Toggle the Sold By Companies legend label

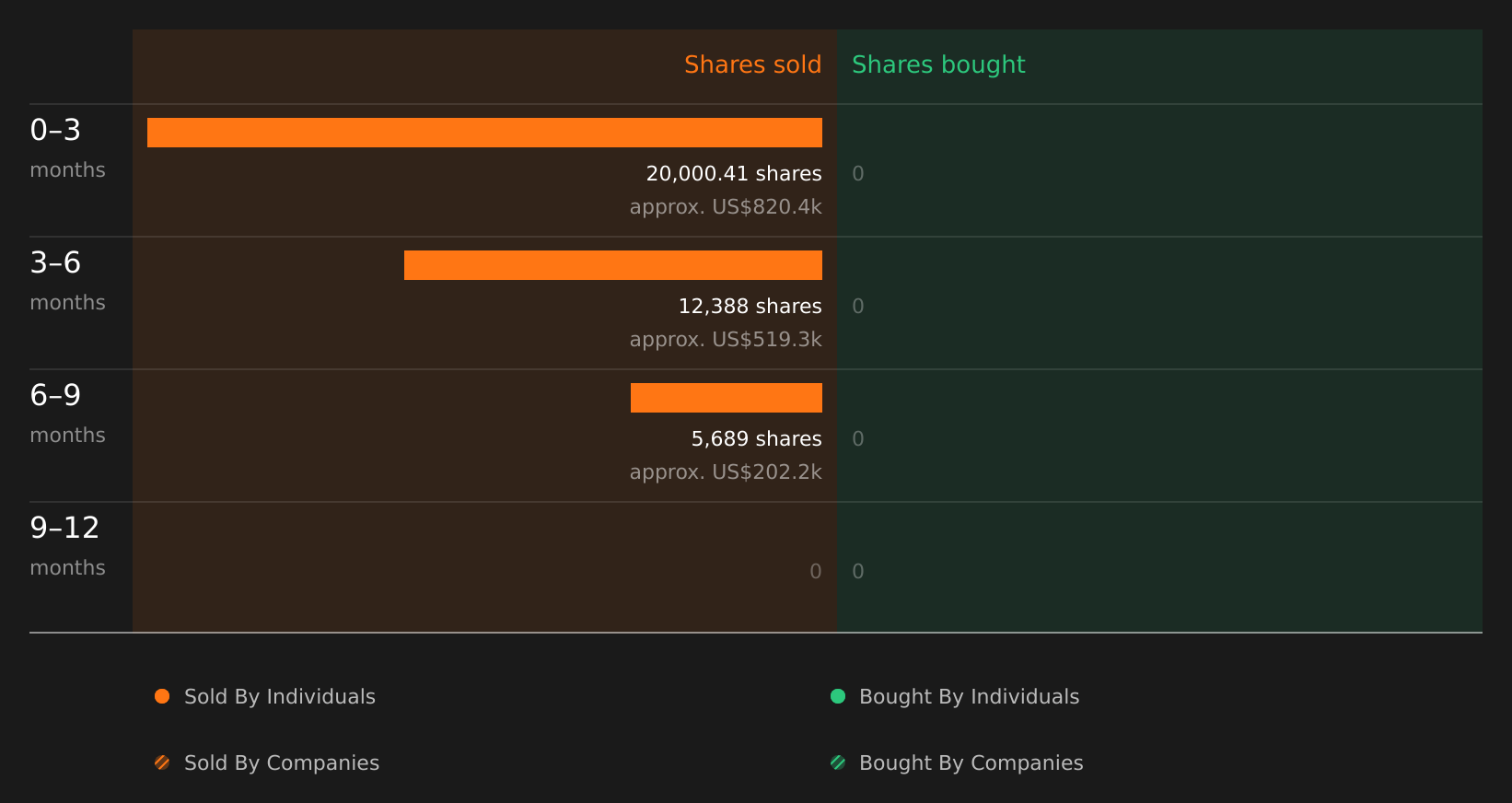282,763
